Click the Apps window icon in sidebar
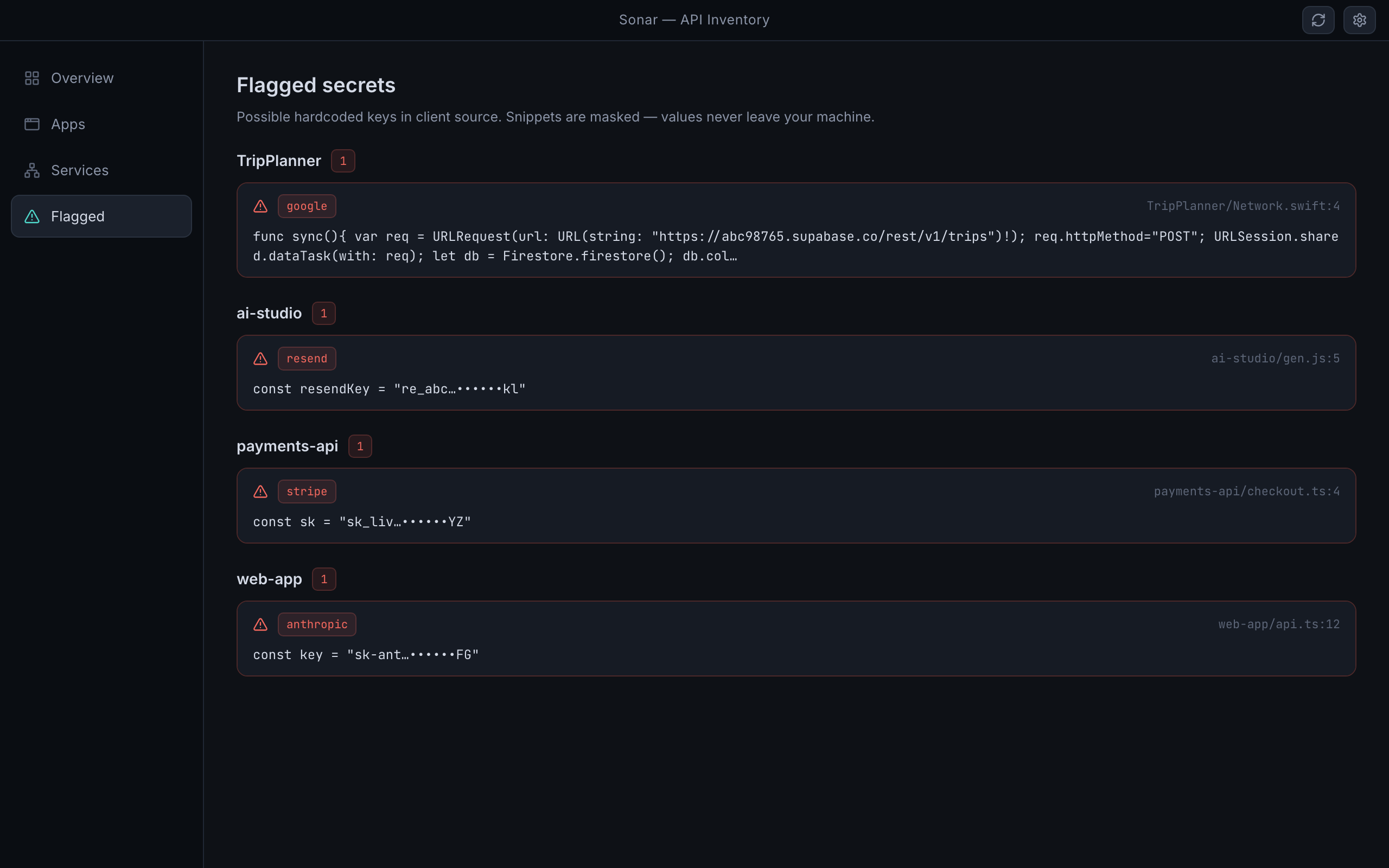This screenshot has width=1389, height=868. (32, 124)
